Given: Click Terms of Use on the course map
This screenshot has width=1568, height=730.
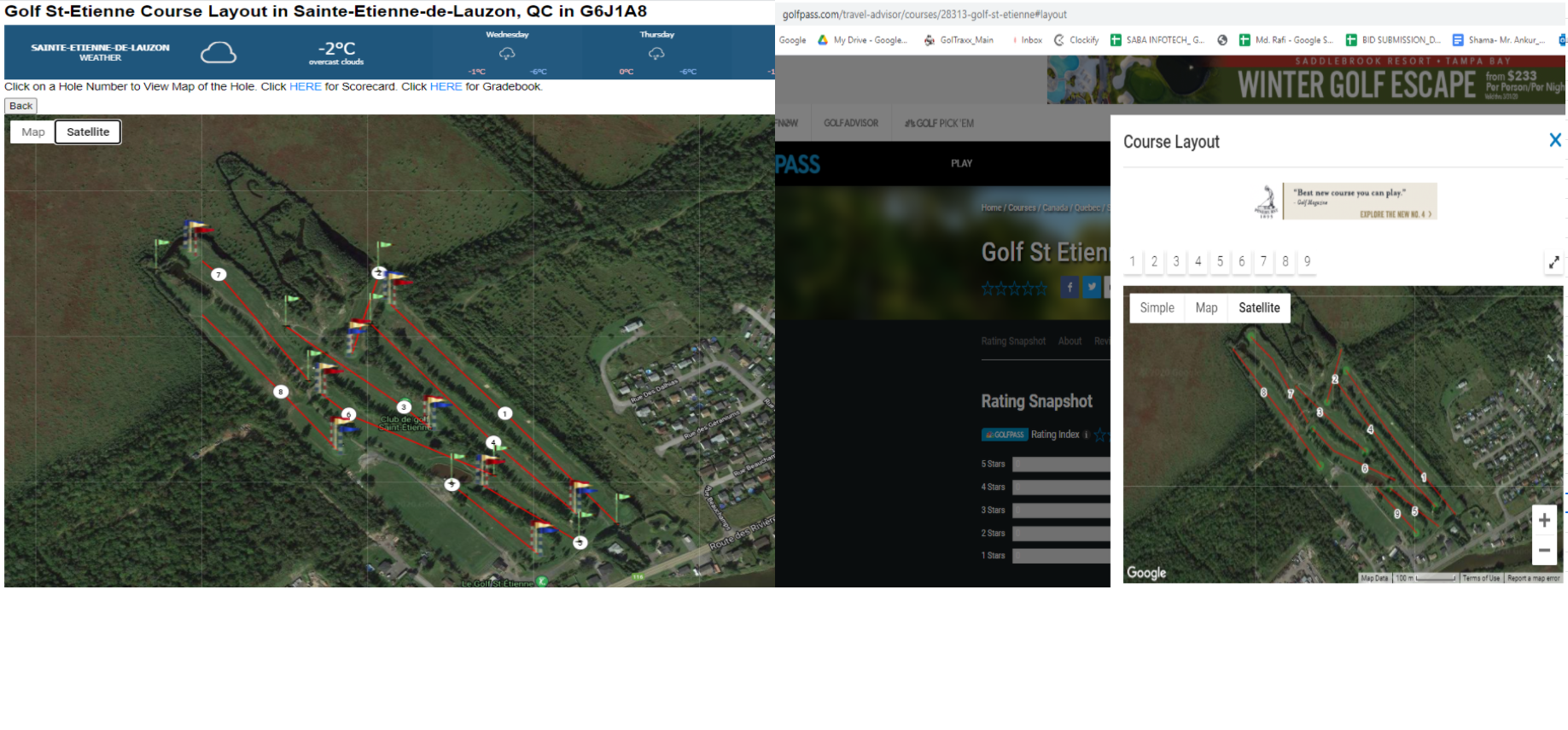Looking at the screenshot, I should click(1481, 578).
